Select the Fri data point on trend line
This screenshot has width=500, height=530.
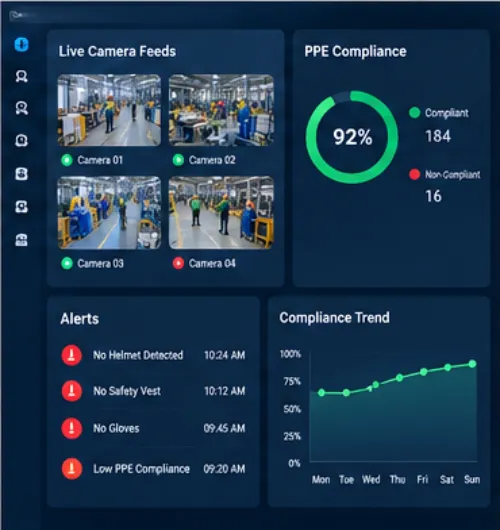[x=424, y=372]
